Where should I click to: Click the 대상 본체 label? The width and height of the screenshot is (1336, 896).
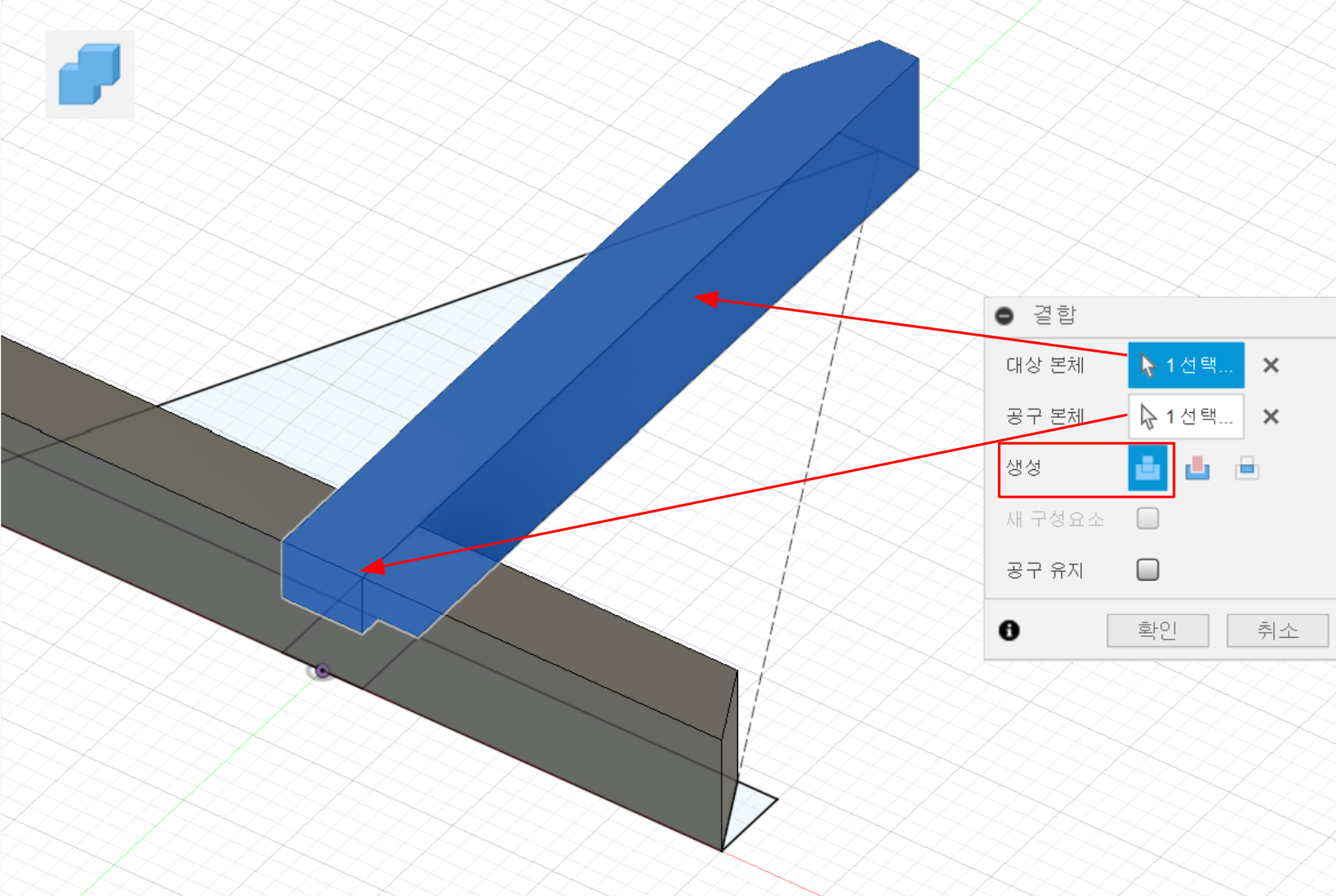[x=1045, y=365]
